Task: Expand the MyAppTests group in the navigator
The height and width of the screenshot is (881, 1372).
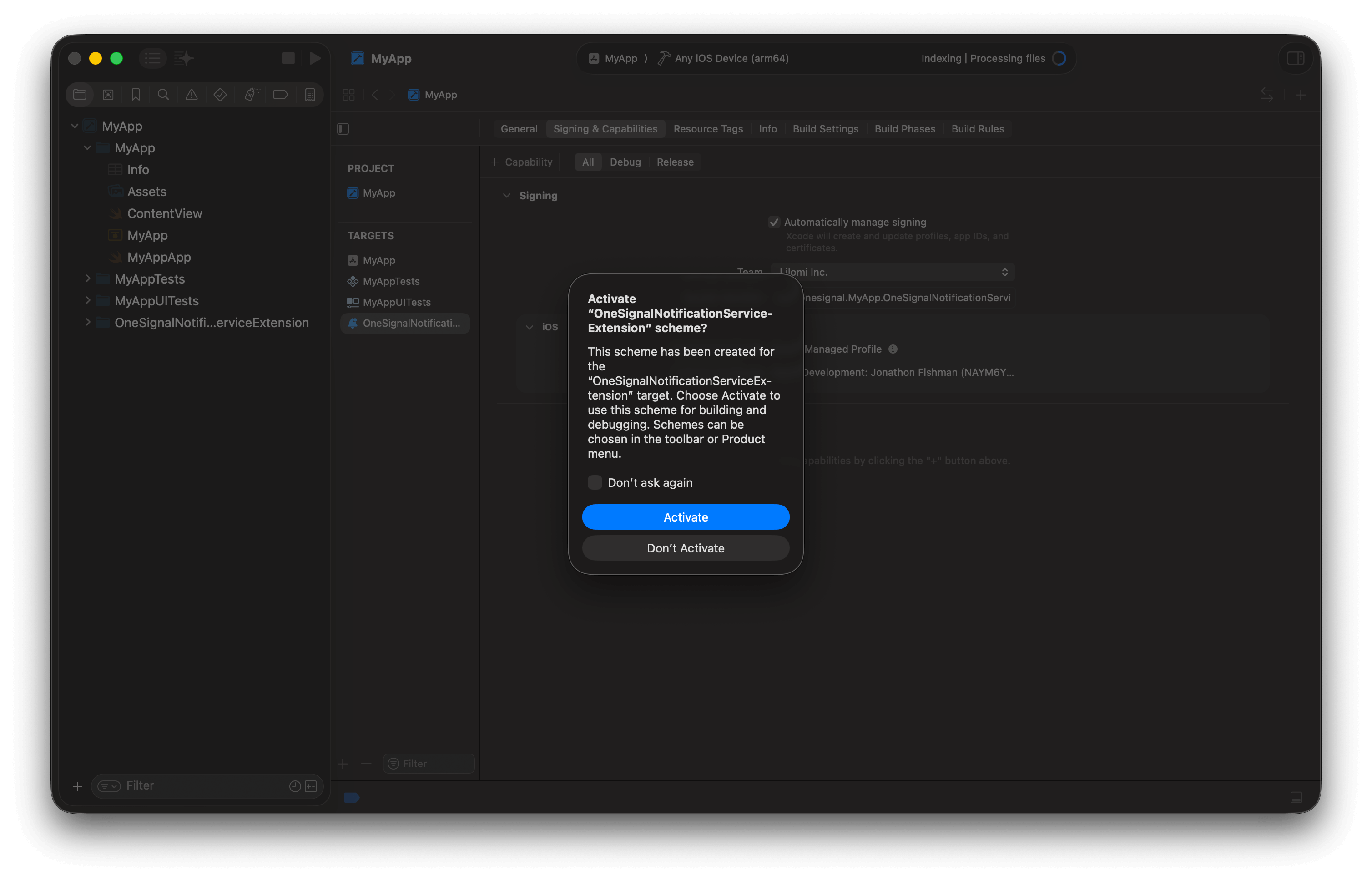Action: (88, 278)
